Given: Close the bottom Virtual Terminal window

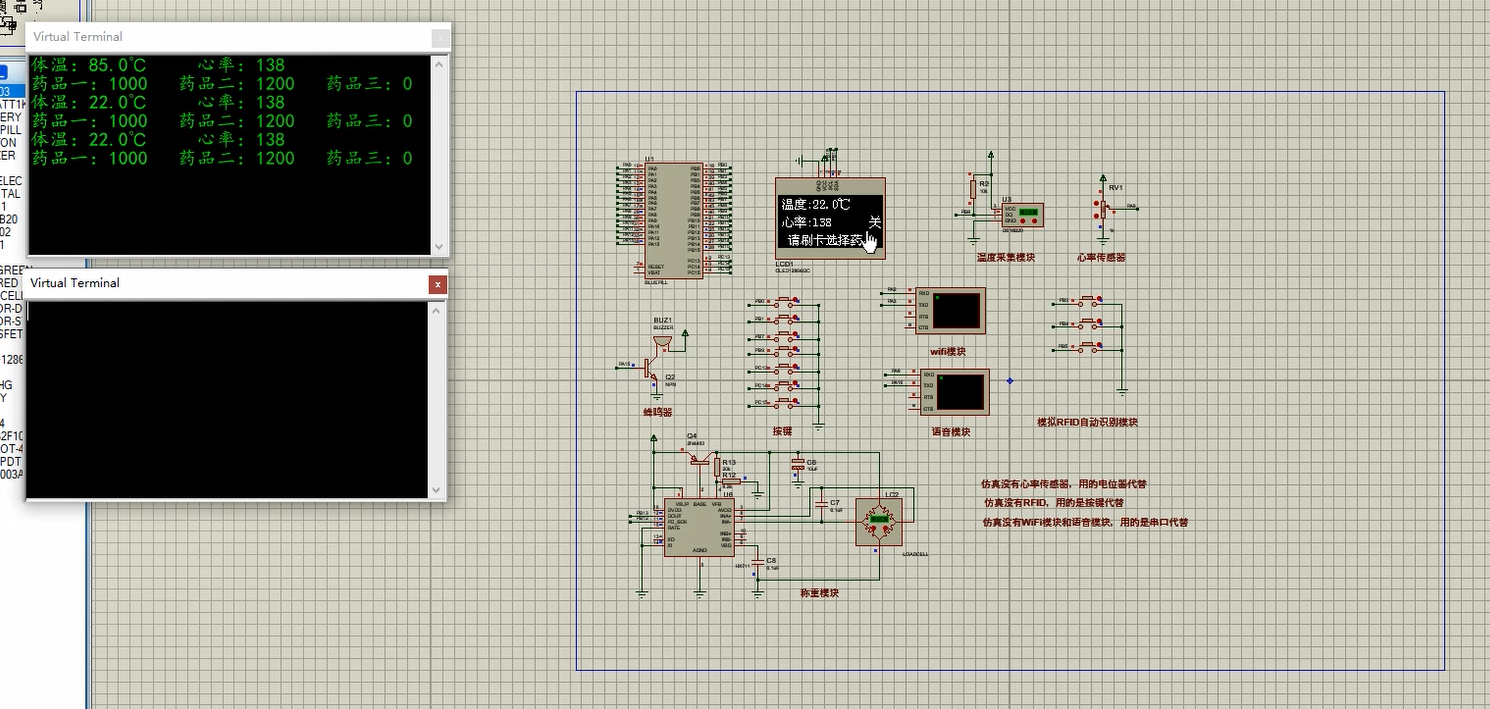Looking at the screenshot, I should coord(437,284).
